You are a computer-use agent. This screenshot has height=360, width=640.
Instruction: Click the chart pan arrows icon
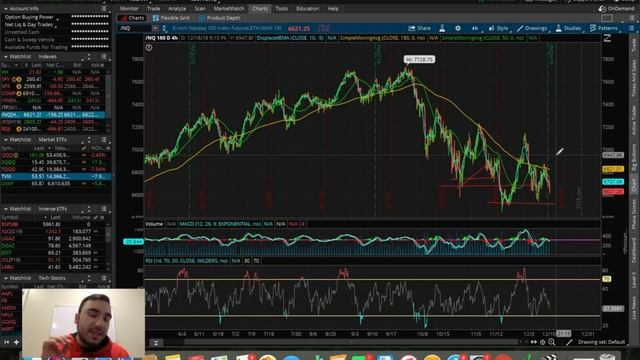[533, 342]
